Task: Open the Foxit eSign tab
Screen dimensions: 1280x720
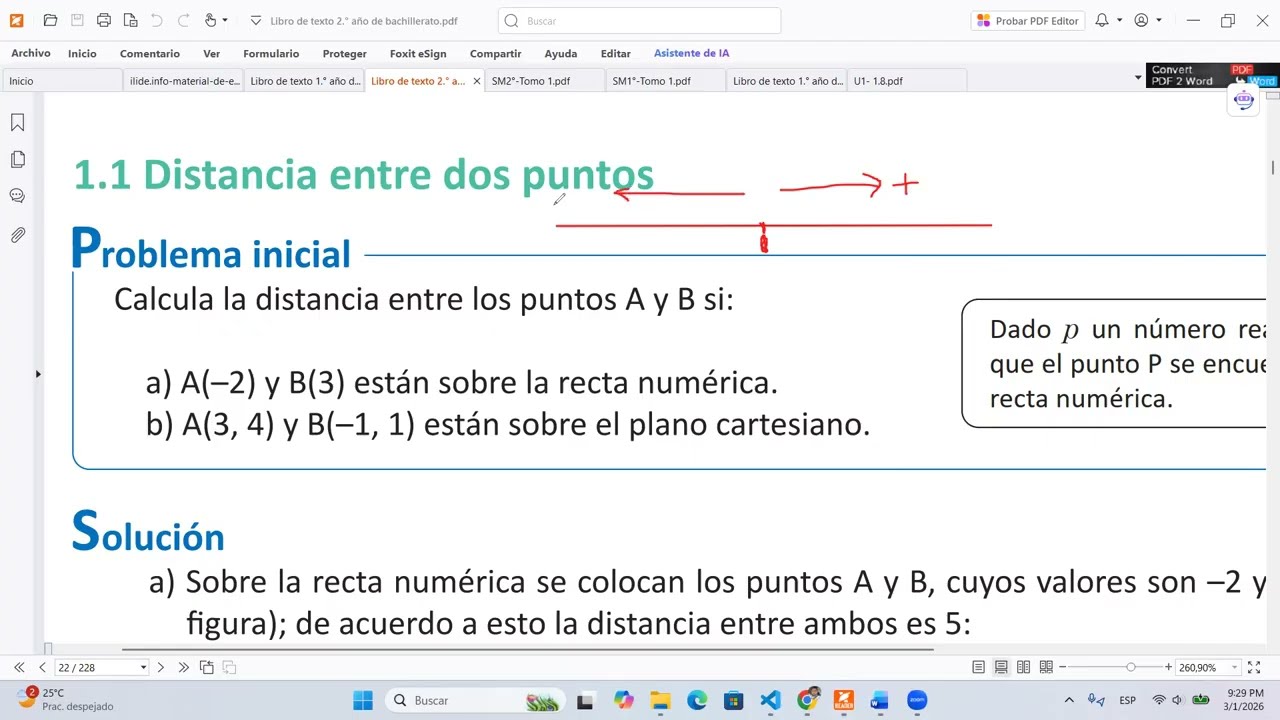Action: tap(418, 53)
